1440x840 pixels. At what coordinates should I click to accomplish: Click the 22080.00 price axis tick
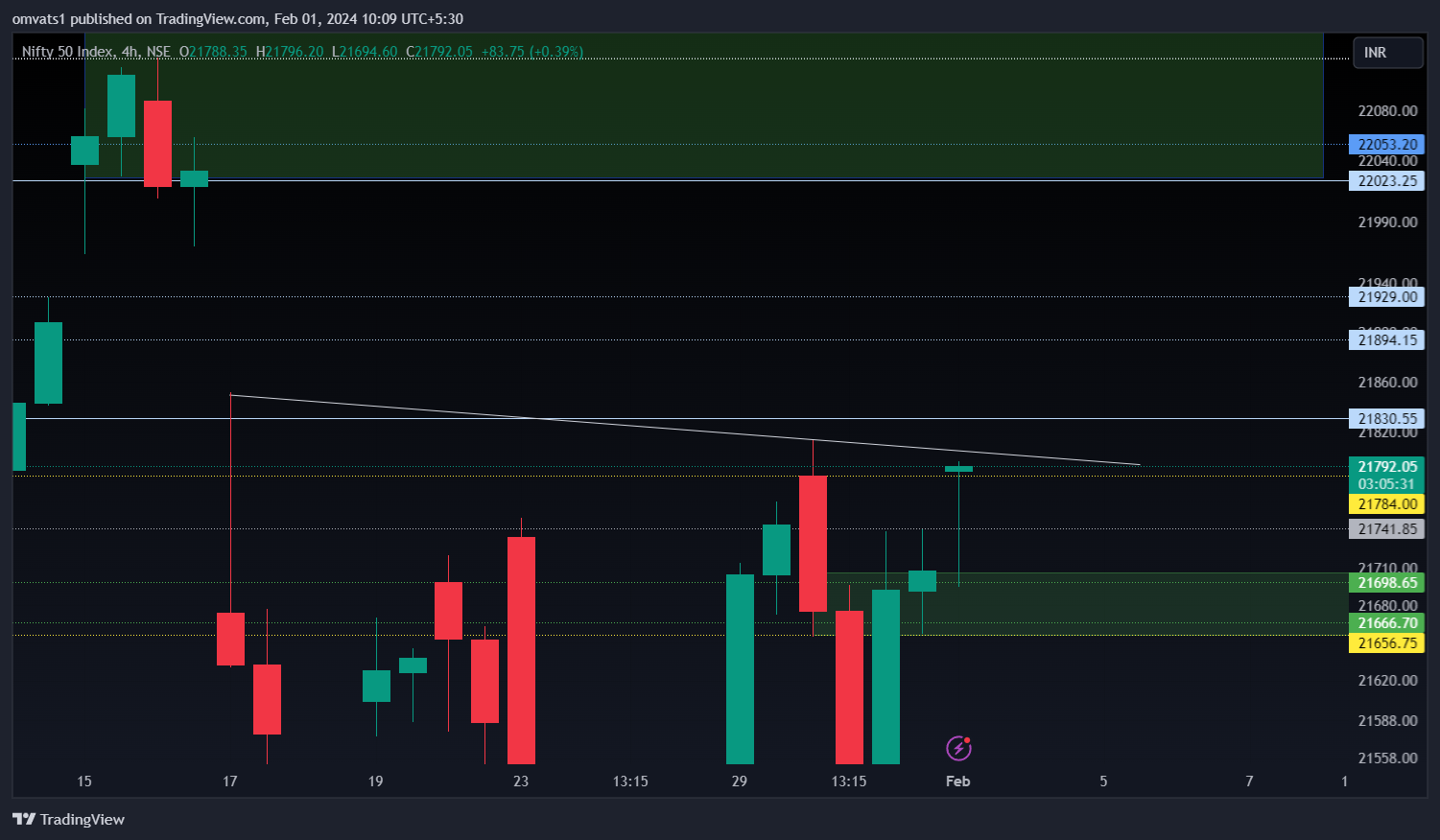(x=1387, y=111)
